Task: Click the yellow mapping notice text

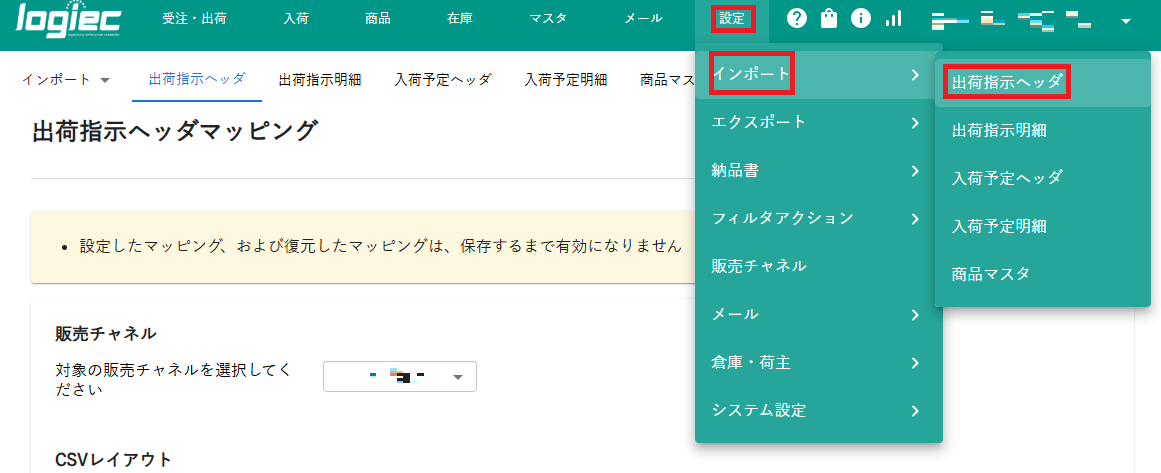Action: click(x=381, y=246)
